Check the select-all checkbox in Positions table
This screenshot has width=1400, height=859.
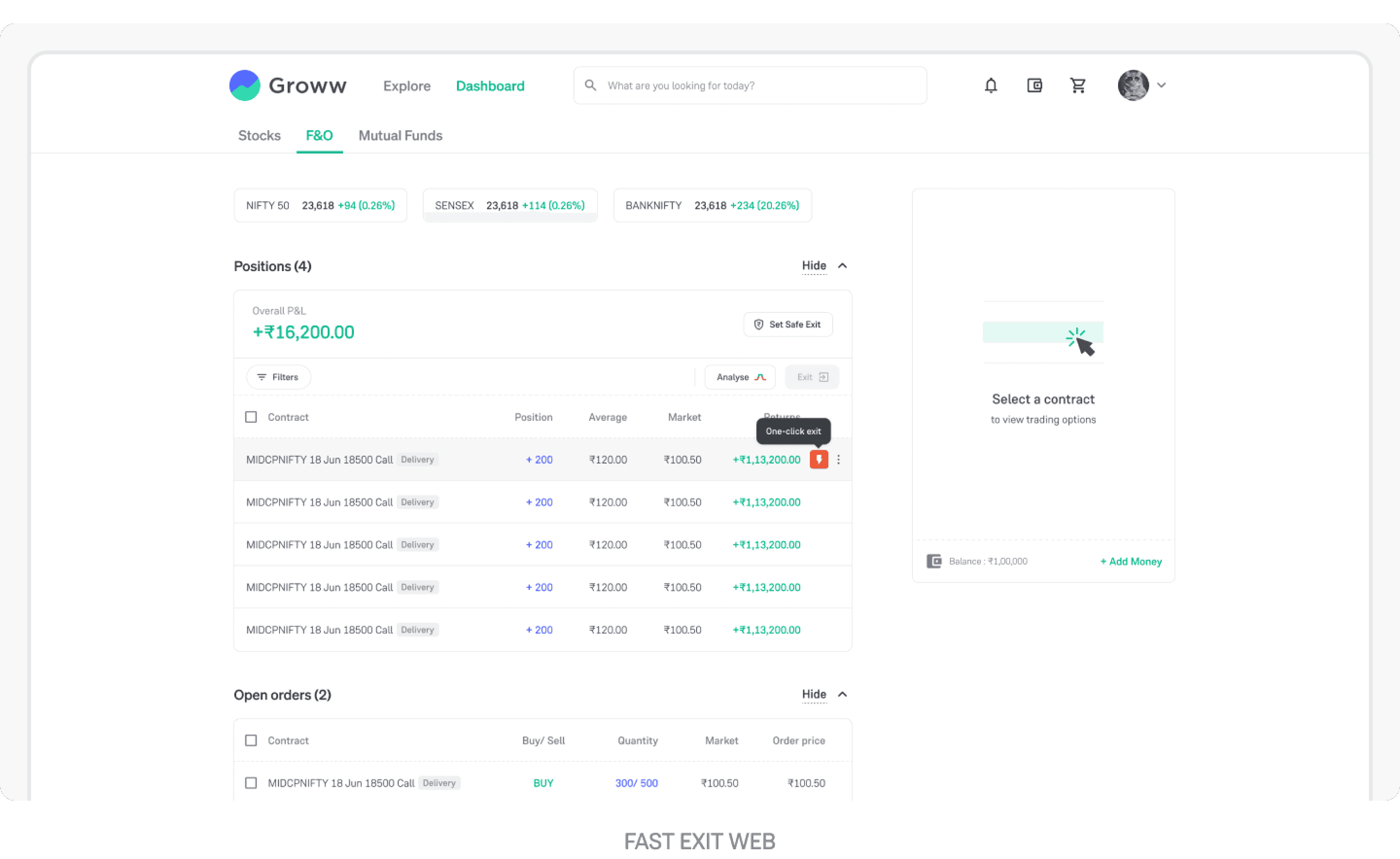[x=251, y=417]
